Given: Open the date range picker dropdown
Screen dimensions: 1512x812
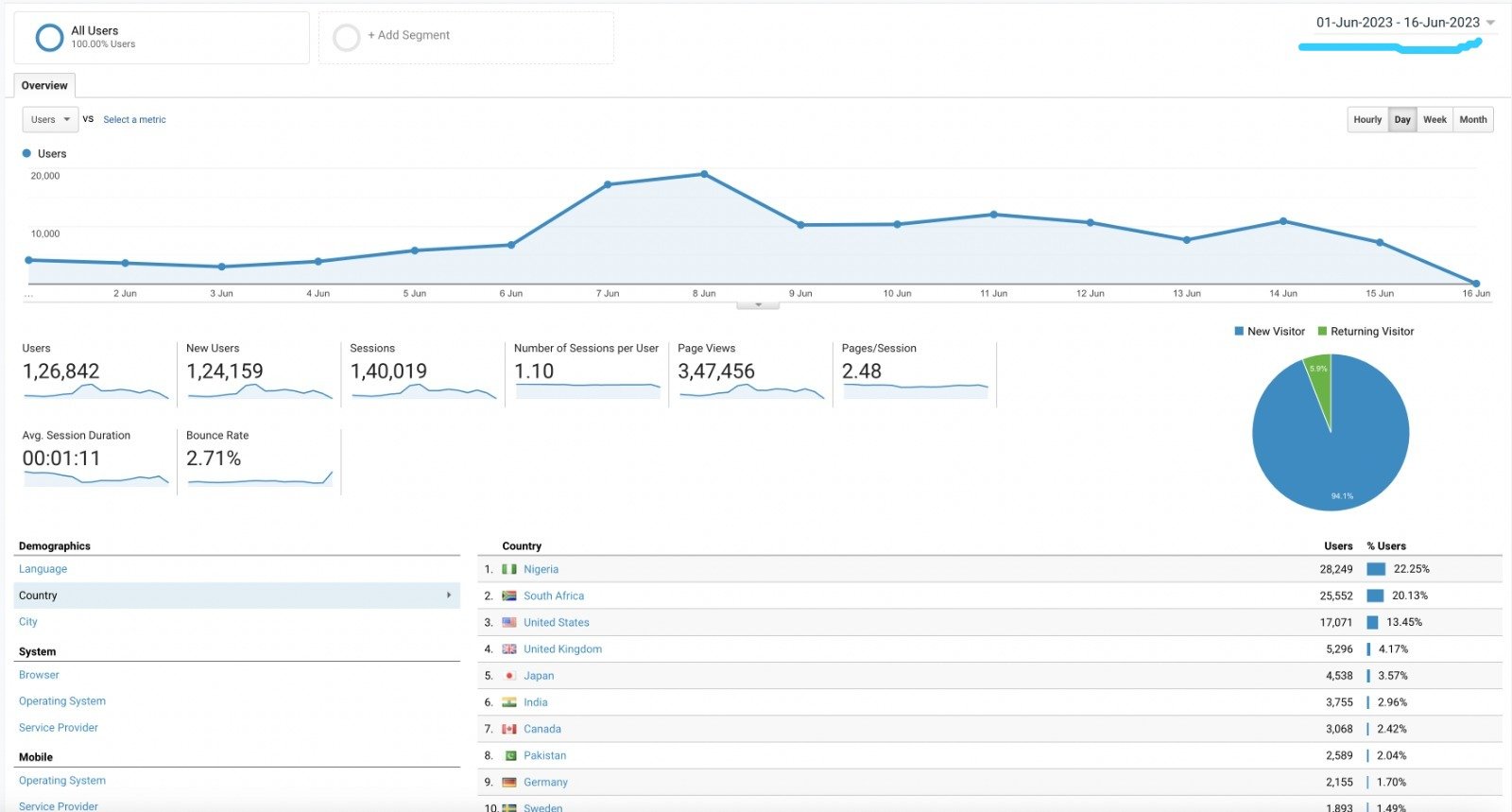Looking at the screenshot, I should tap(1405, 23).
